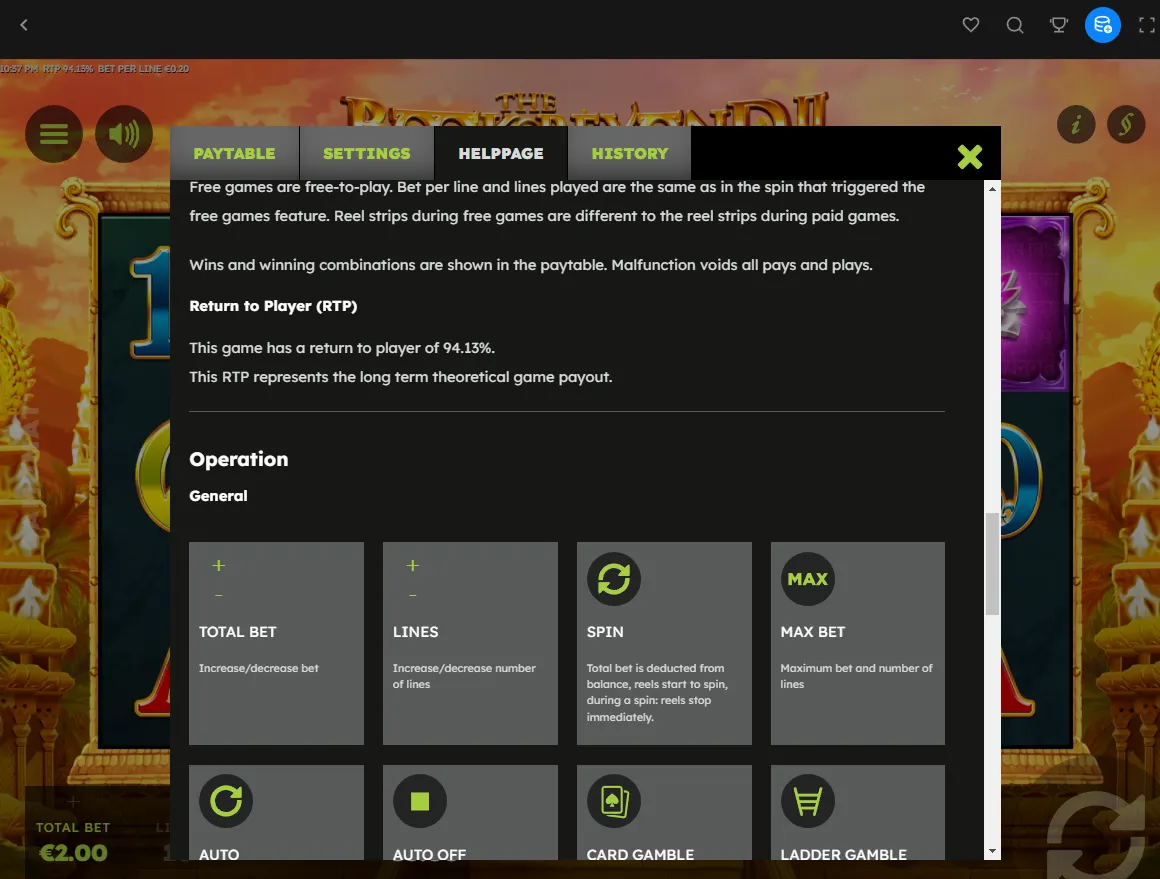The image size is (1160, 879).
Task: Open the info 'i' button
Action: (1076, 124)
